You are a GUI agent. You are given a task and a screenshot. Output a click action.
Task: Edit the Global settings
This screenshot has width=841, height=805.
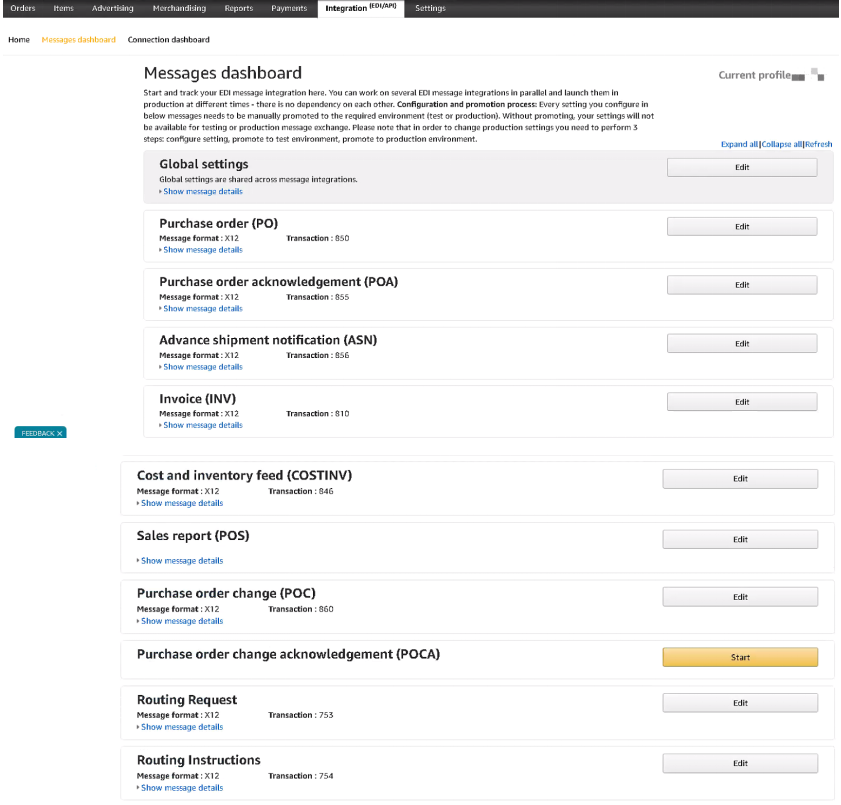[742, 167]
